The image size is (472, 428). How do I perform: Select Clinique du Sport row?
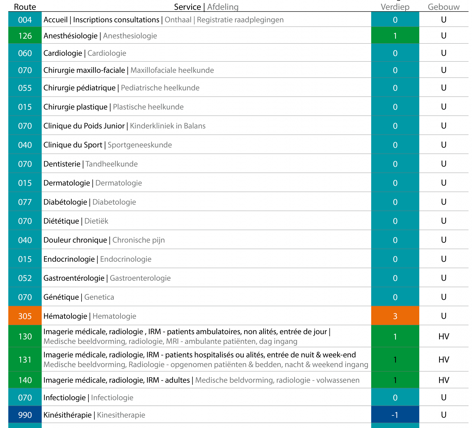click(238, 145)
